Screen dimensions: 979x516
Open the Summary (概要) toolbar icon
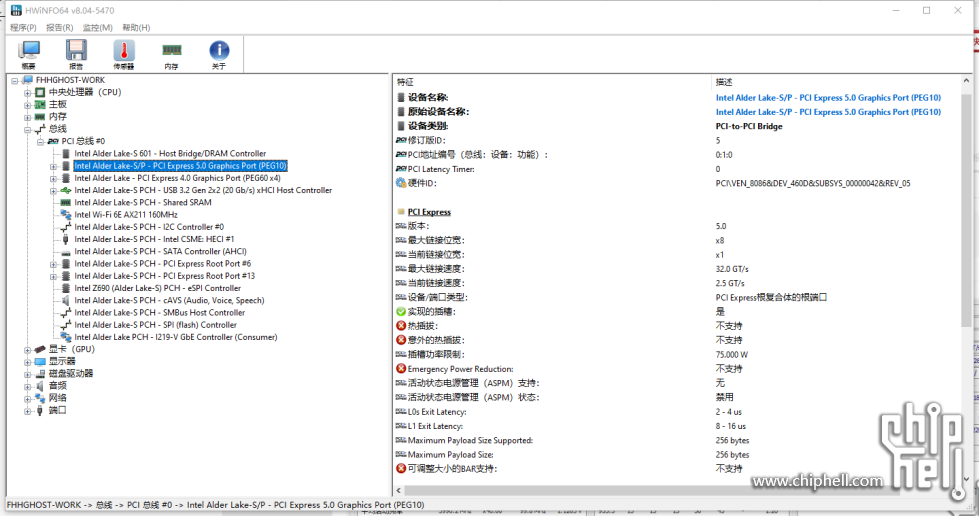click(29, 54)
